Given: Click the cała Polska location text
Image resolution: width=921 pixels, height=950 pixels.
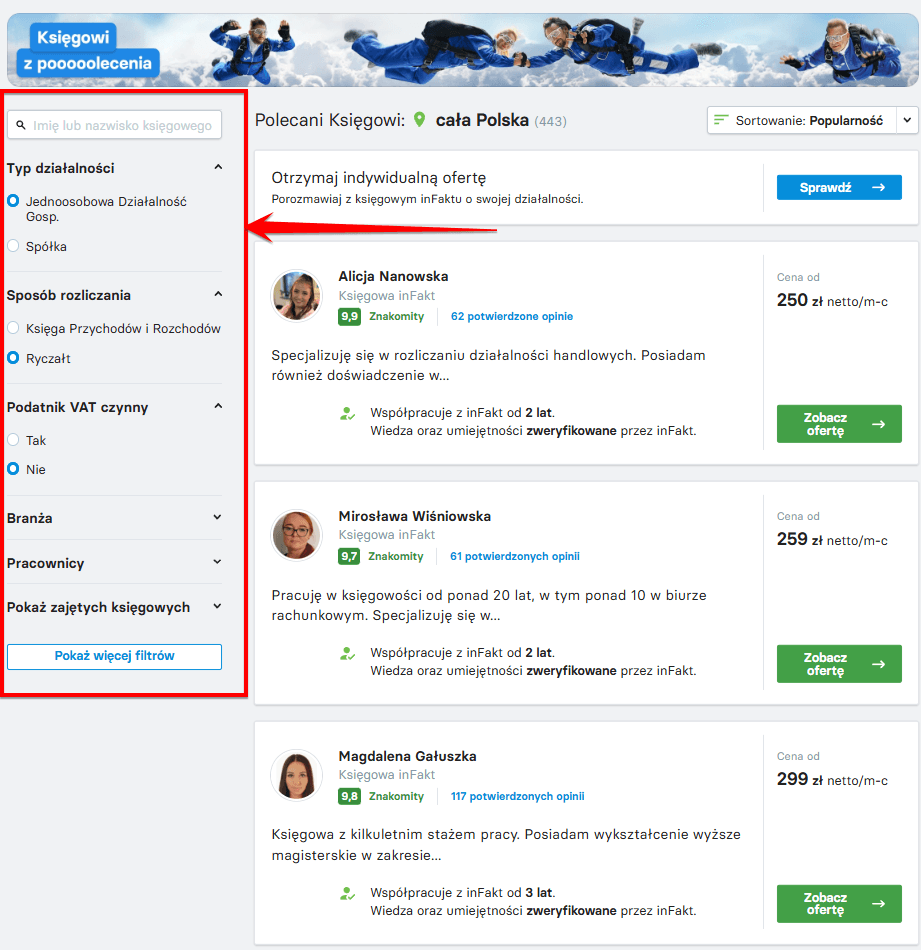Looking at the screenshot, I should (x=482, y=120).
